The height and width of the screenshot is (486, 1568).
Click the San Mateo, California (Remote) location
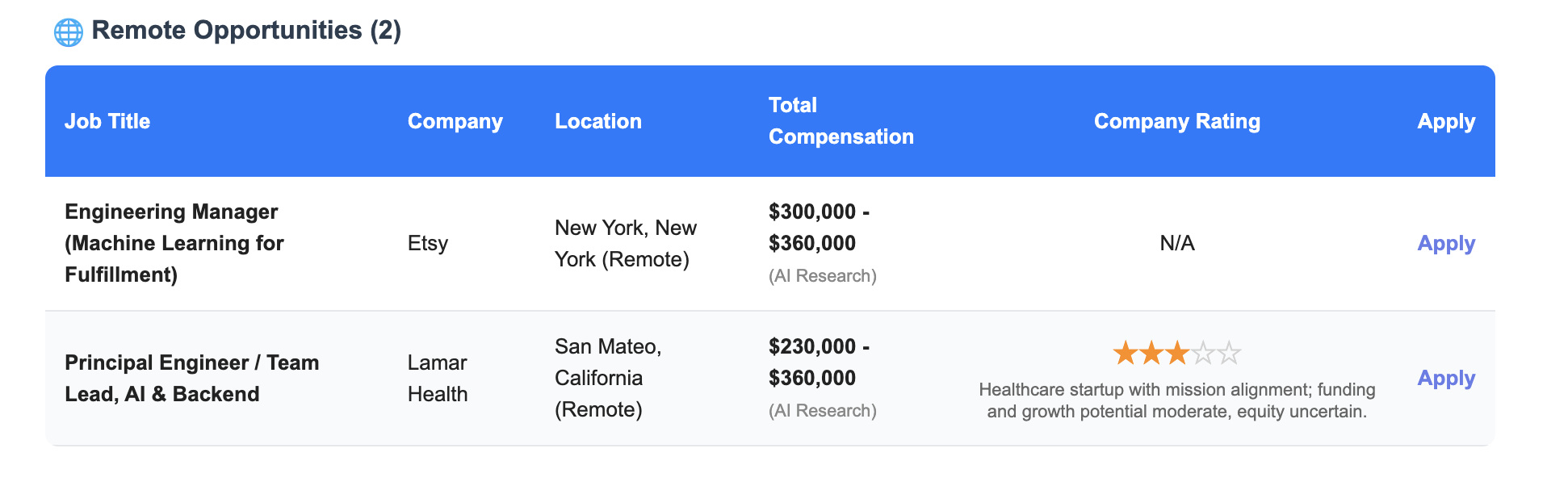coord(608,378)
